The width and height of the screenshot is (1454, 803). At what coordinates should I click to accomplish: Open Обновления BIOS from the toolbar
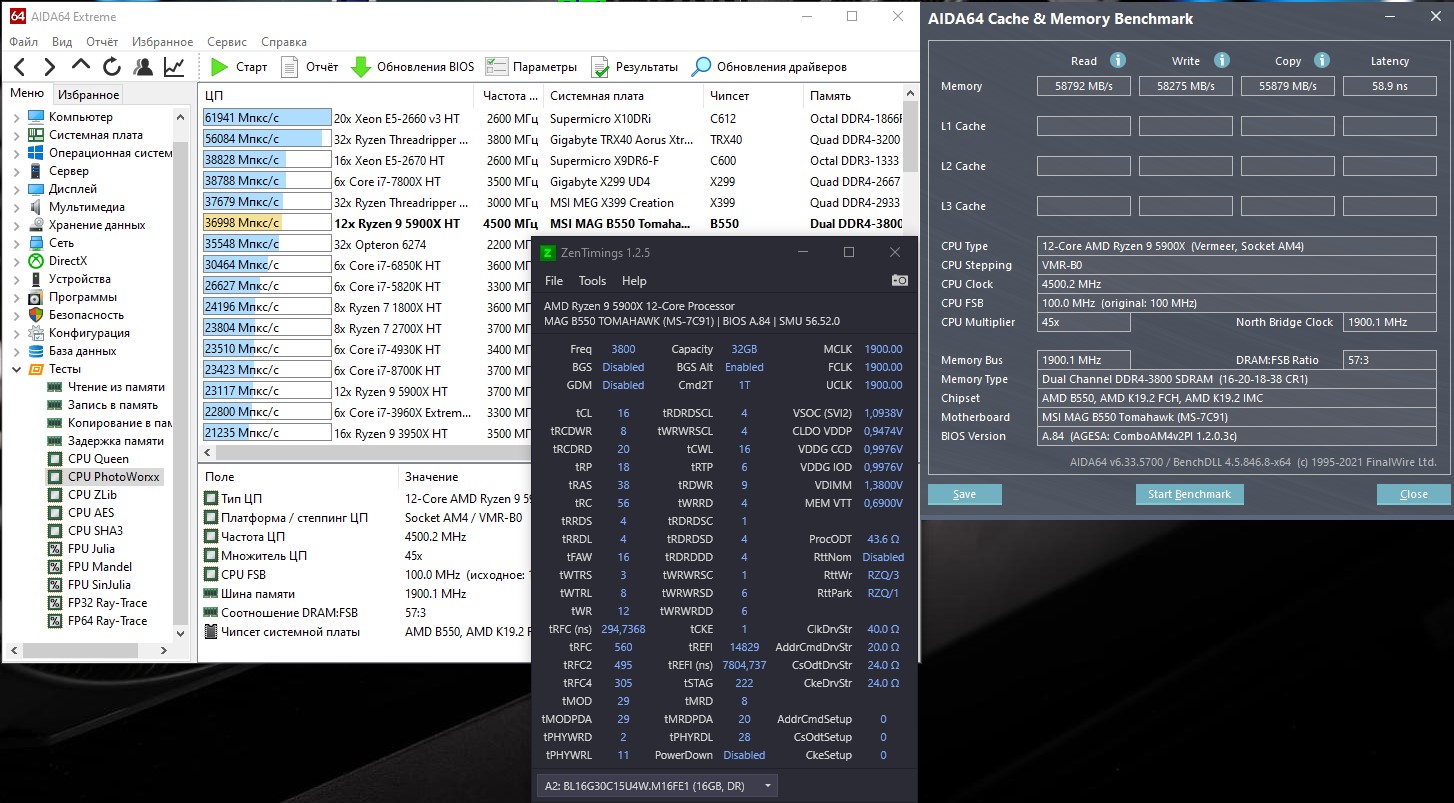[412, 67]
